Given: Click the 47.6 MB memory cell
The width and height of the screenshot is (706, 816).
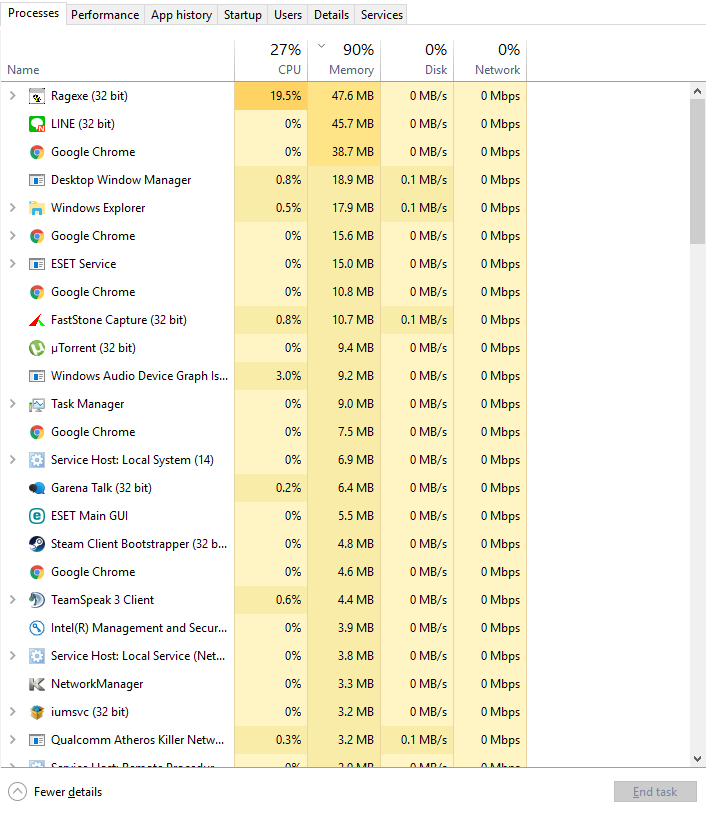Looking at the screenshot, I should click(344, 96).
